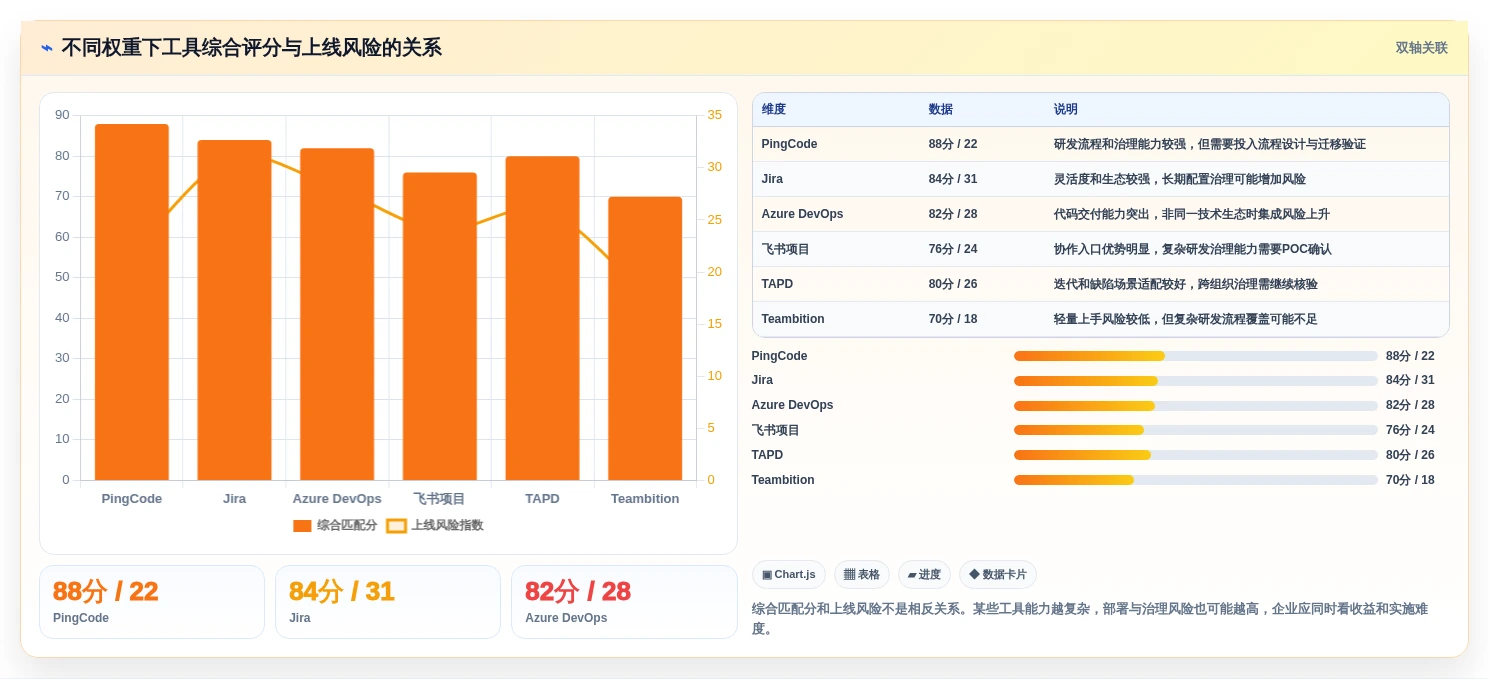The image size is (1489, 679).
Task: Click the 84分 / 31 table cell
Action: (x=953, y=179)
